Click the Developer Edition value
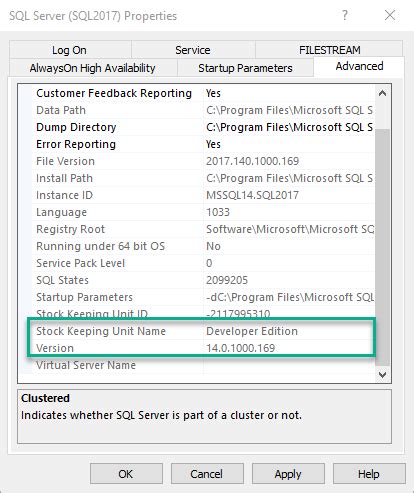414x493 pixels. pyautogui.click(x=252, y=331)
